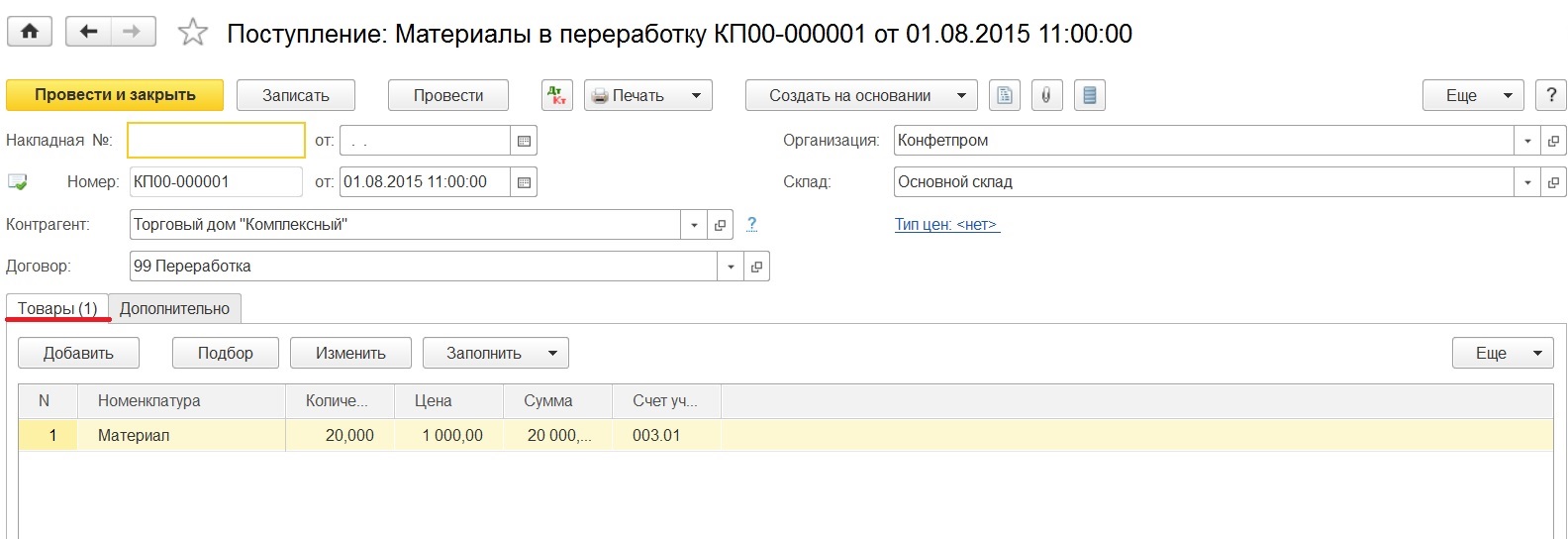
Task: Show Дт/Кт accounting entries
Action: coord(557,95)
